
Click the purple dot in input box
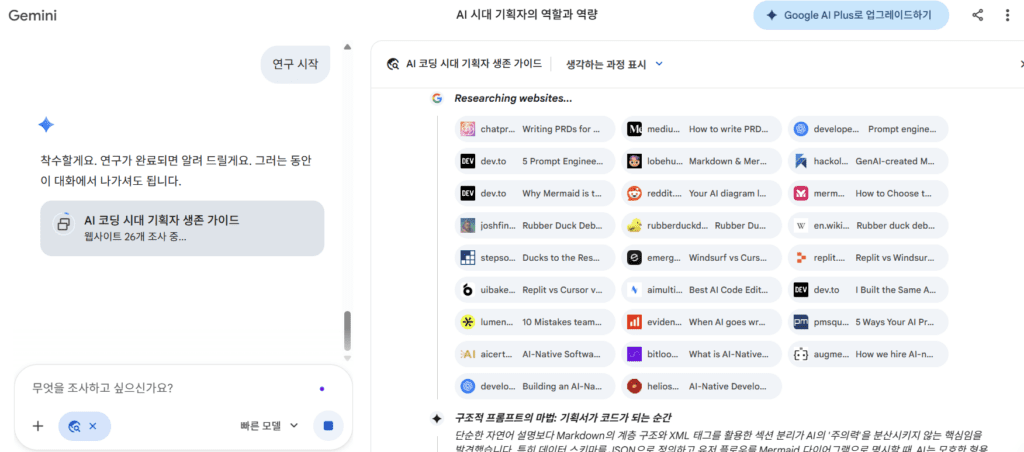[321, 389]
